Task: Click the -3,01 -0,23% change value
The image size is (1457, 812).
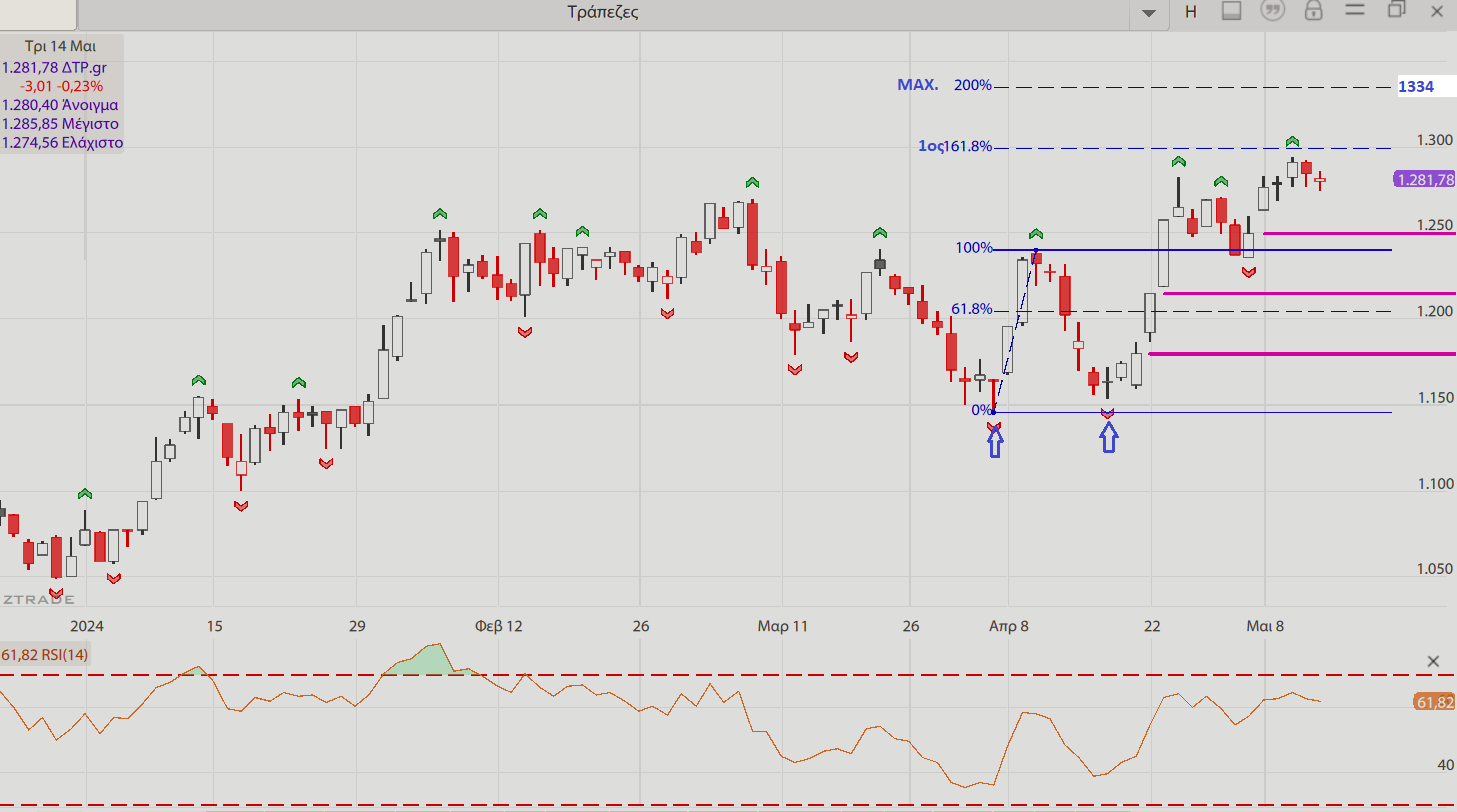Action: [x=61, y=86]
